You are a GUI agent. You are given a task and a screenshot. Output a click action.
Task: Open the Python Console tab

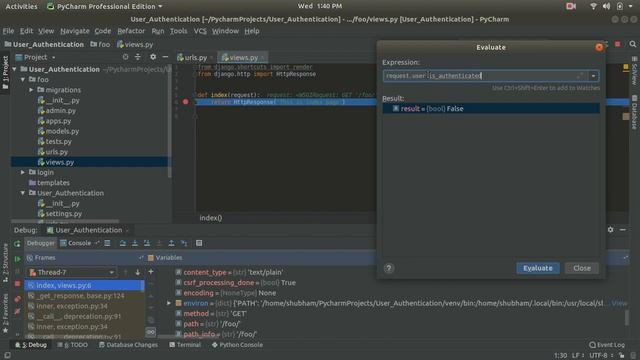[x=237, y=345]
